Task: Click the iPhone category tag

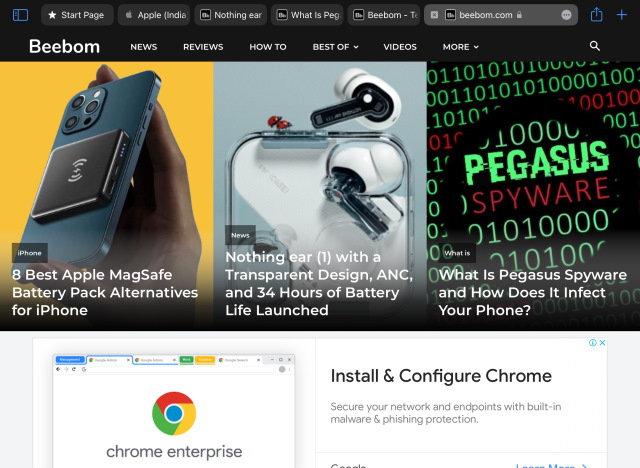Action: coord(29,253)
